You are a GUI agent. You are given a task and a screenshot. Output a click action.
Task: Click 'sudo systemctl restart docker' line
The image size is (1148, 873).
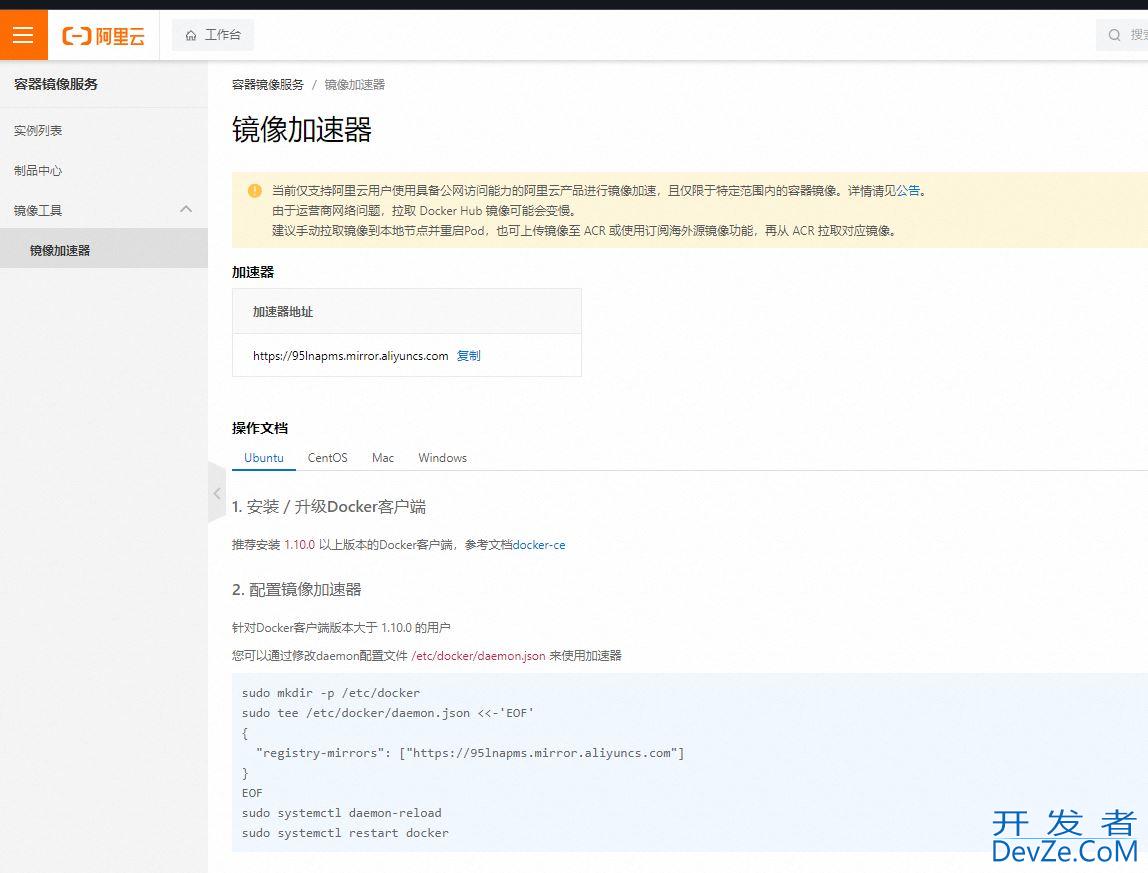346,833
